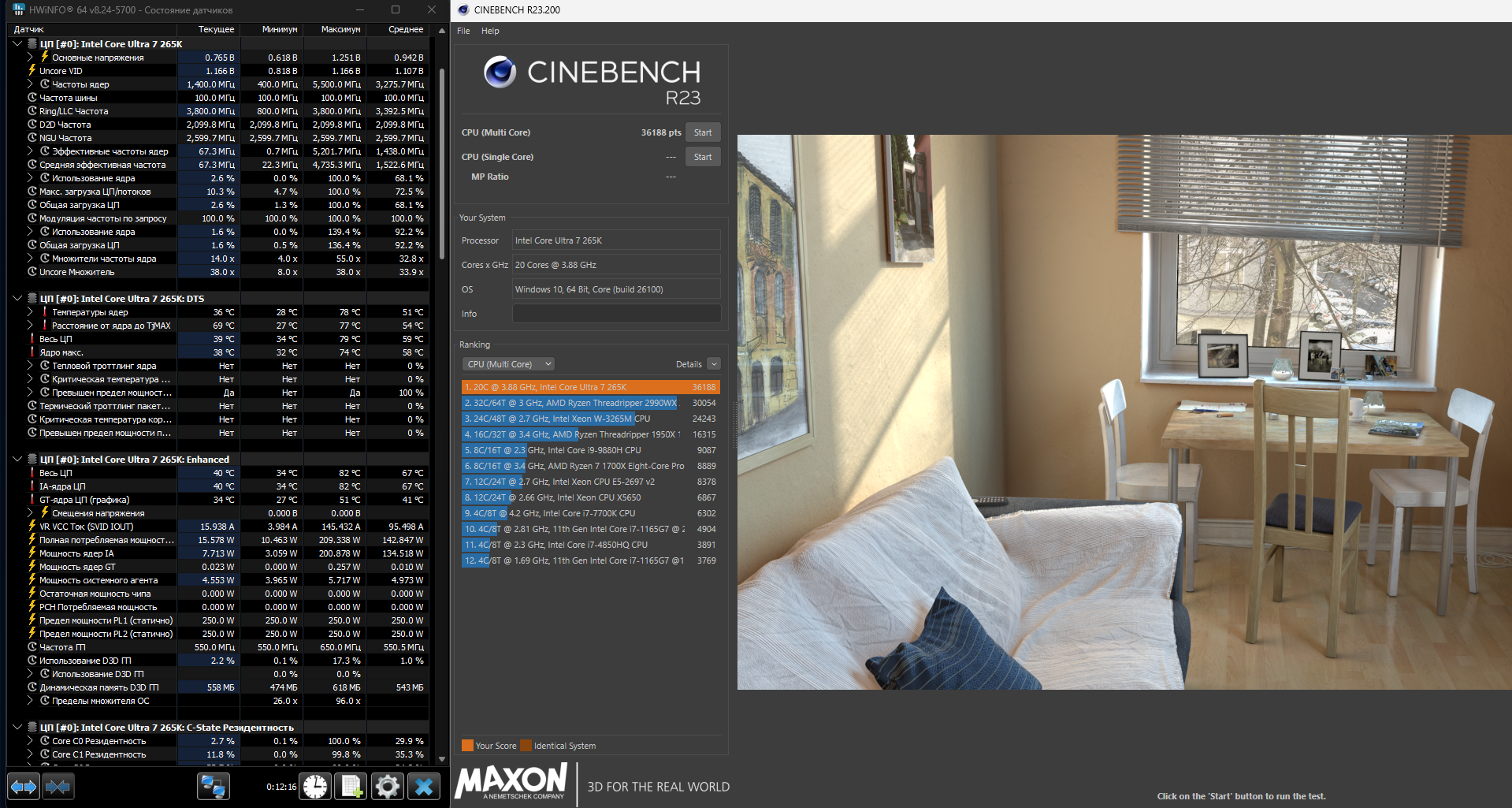Screen dimensions: 1512x808
Task: Click the thermometer icon beside GT-ядра ЦП
Action: coord(32,499)
